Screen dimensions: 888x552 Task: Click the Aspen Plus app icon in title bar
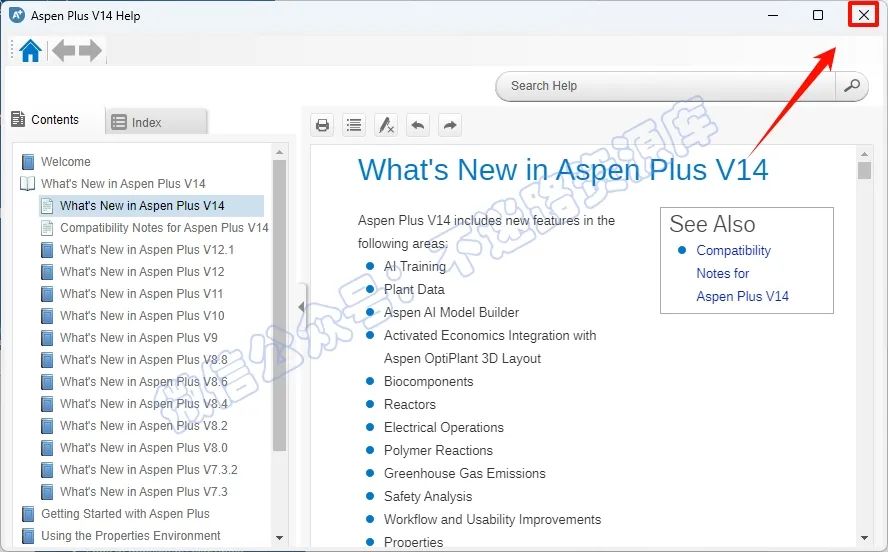[17, 15]
